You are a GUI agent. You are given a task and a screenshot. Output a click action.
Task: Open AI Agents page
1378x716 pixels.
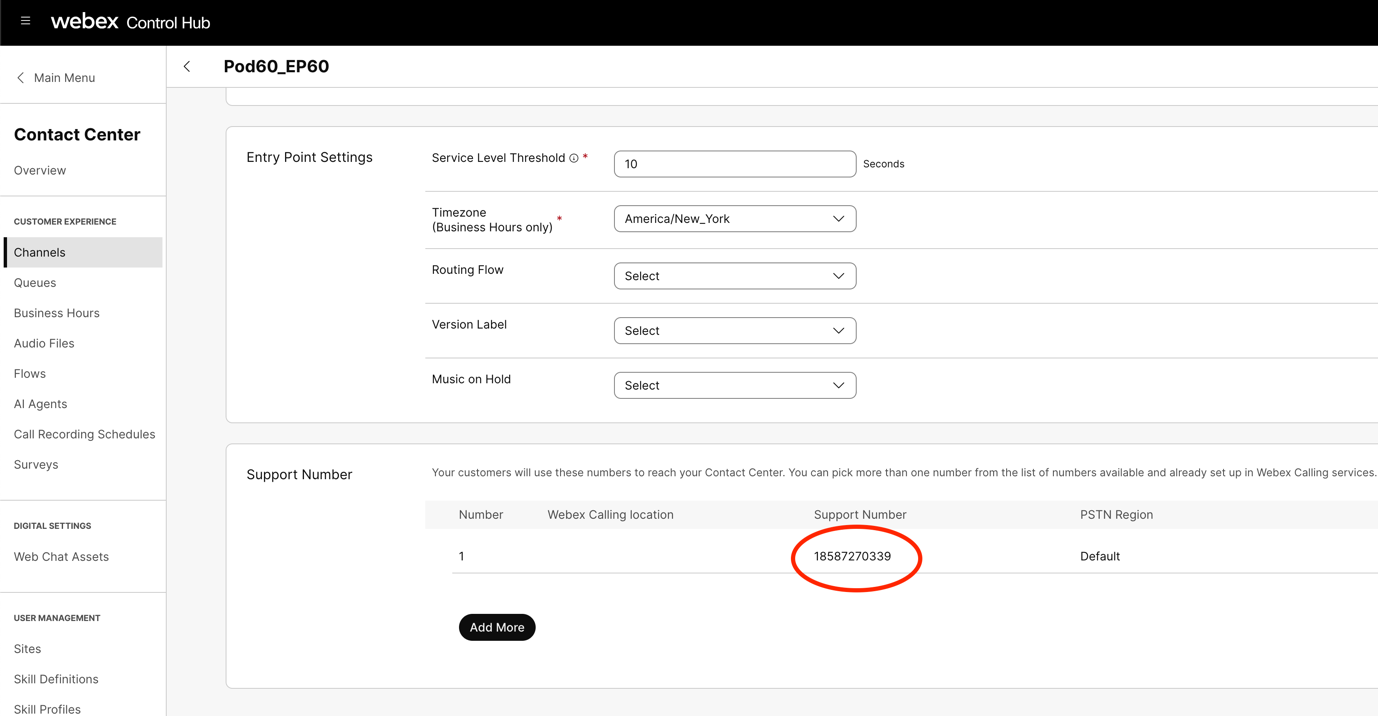coord(41,404)
